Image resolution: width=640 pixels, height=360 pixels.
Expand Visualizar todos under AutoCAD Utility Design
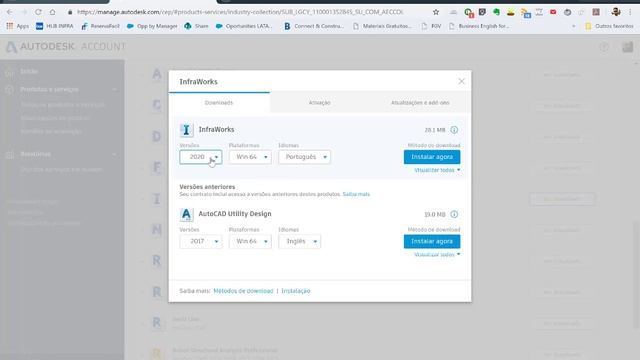437,254
